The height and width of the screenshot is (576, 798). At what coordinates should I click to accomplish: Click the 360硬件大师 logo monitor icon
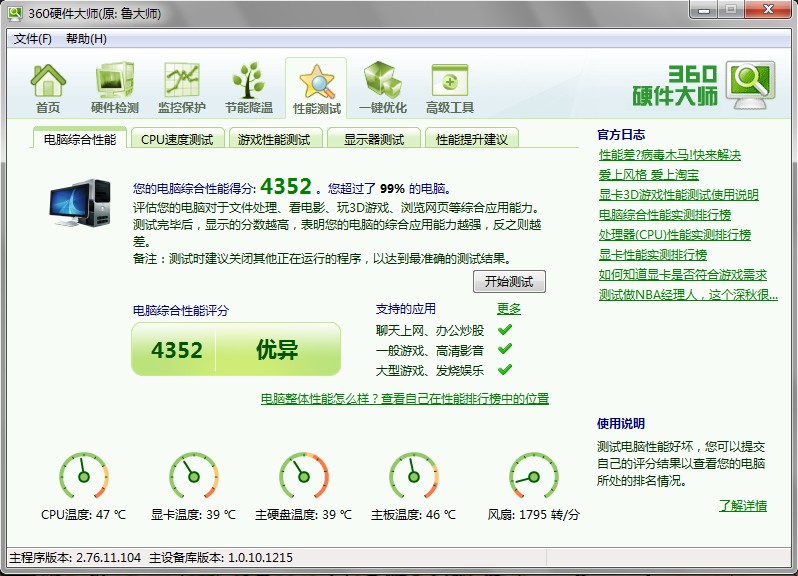click(751, 84)
